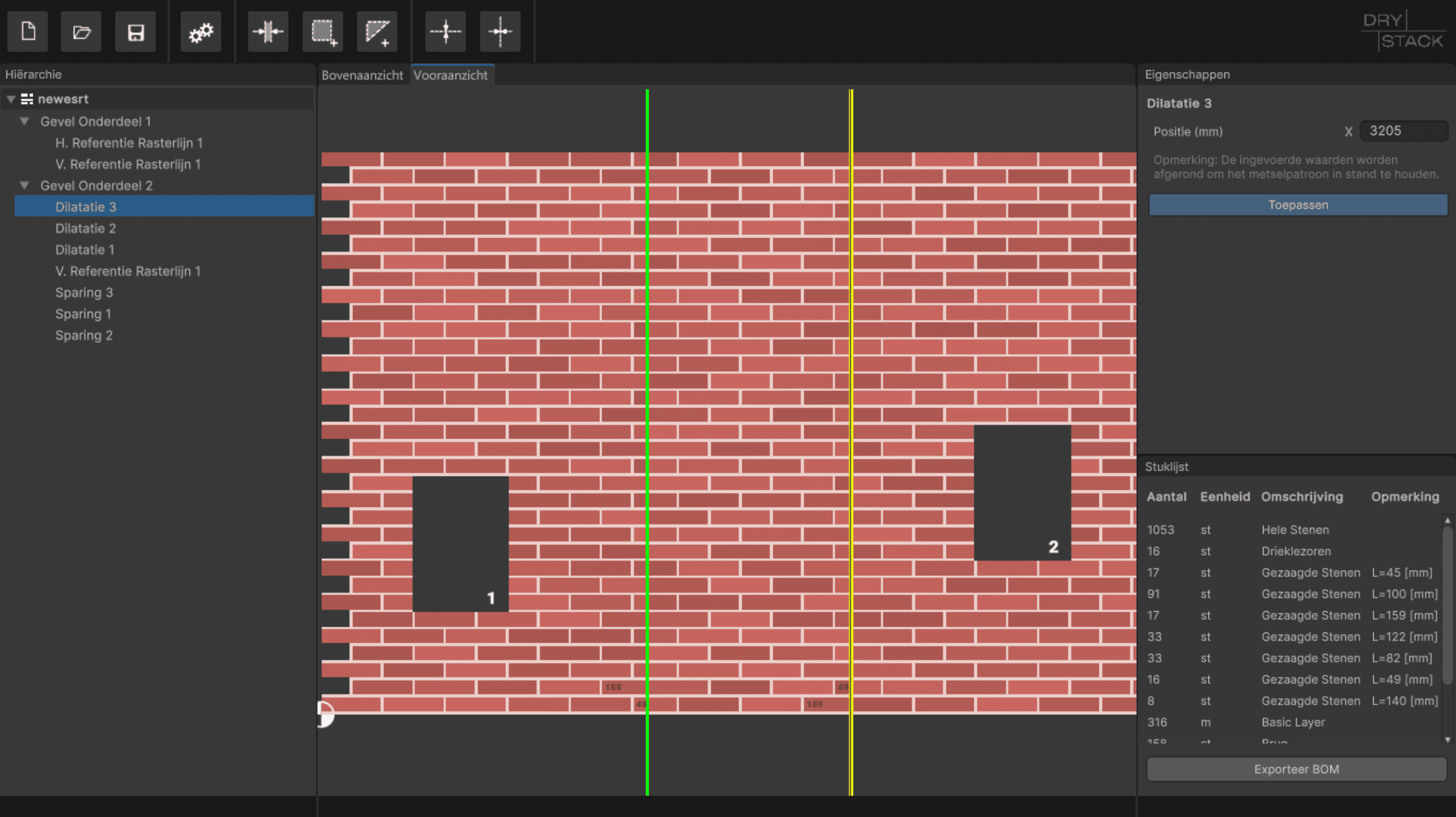Edit the Positie X value field
1456x817 pixels.
coord(1404,131)
